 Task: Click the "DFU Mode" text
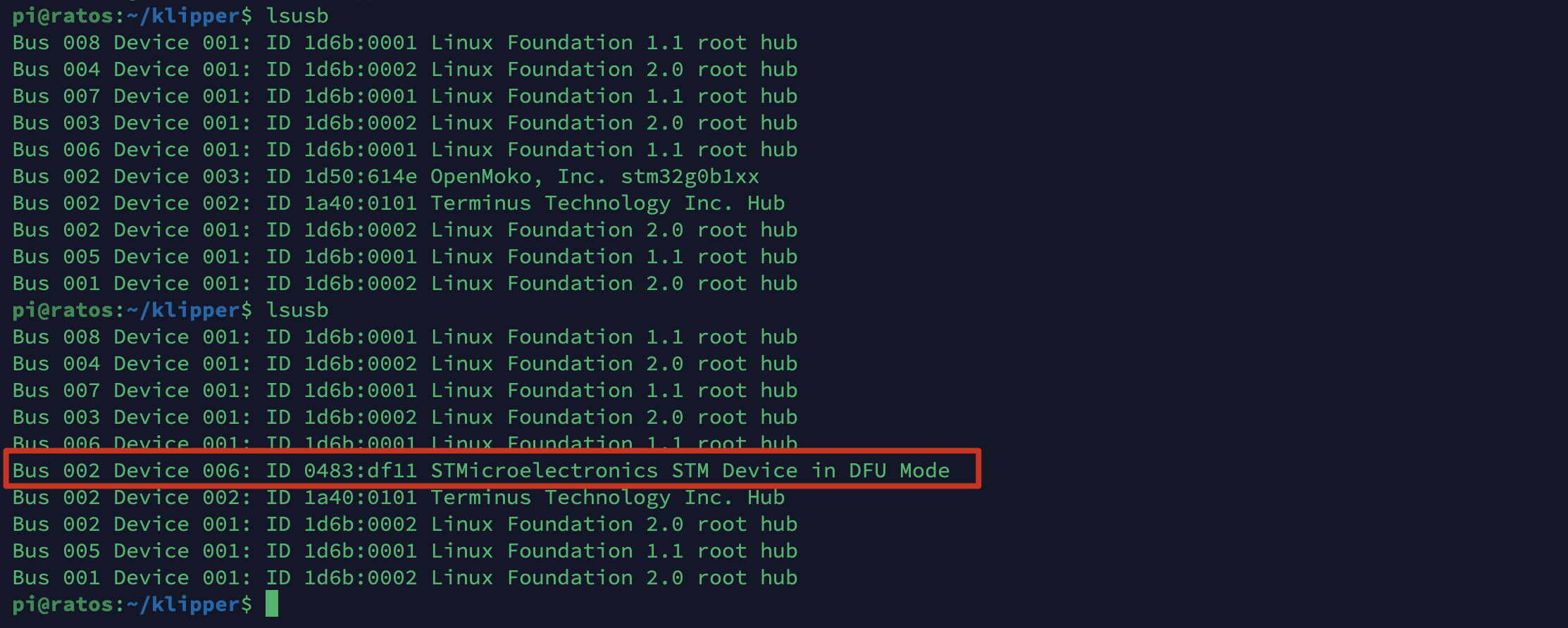(x=899, y=470)
